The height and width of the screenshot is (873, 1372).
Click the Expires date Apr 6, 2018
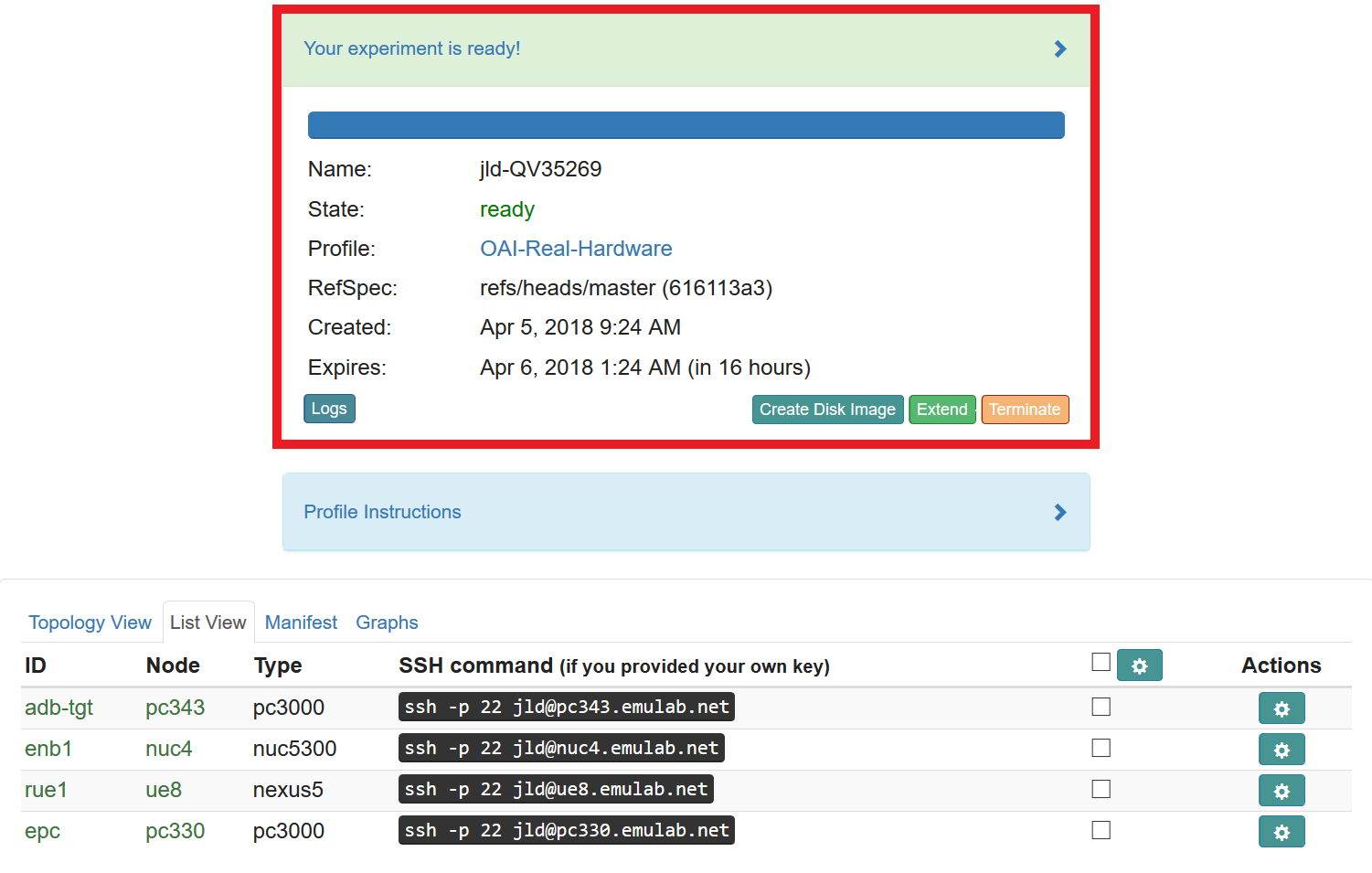(645, 367)
